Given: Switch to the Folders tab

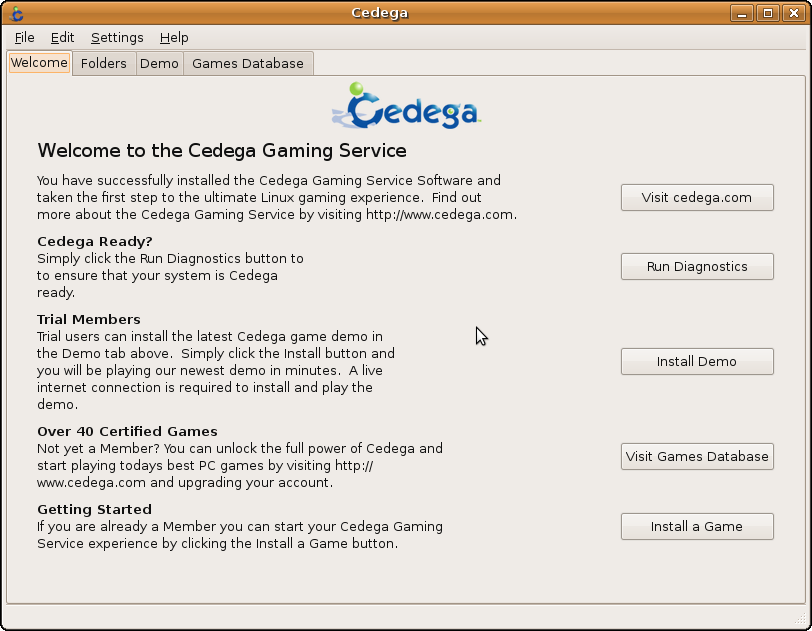Looking at the screenshot, I should [104, 63].
